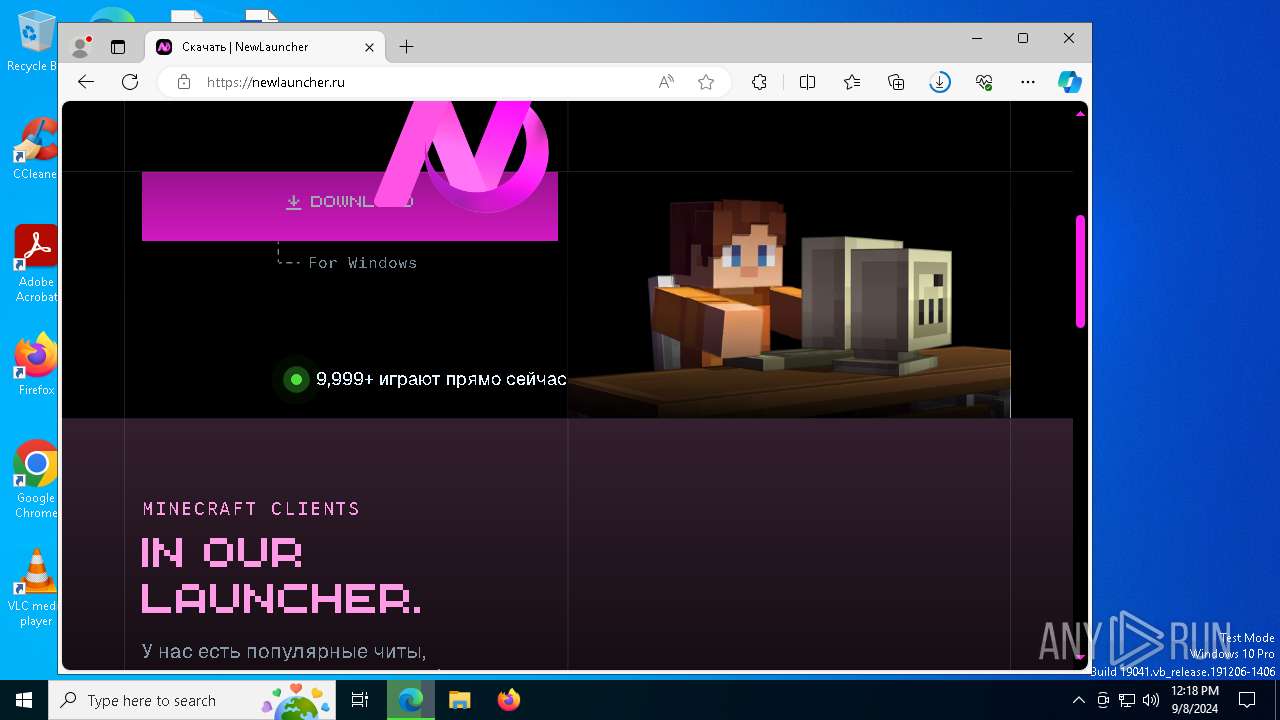Close the NewLauncher tab

(x=369, y=47)
